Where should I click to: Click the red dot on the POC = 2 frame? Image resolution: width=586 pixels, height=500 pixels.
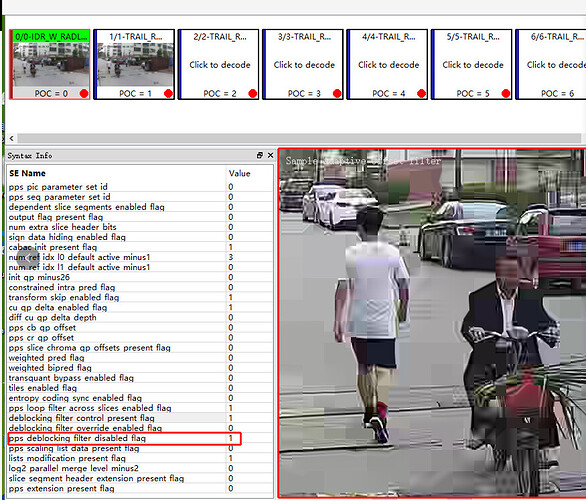coord(253,93)
